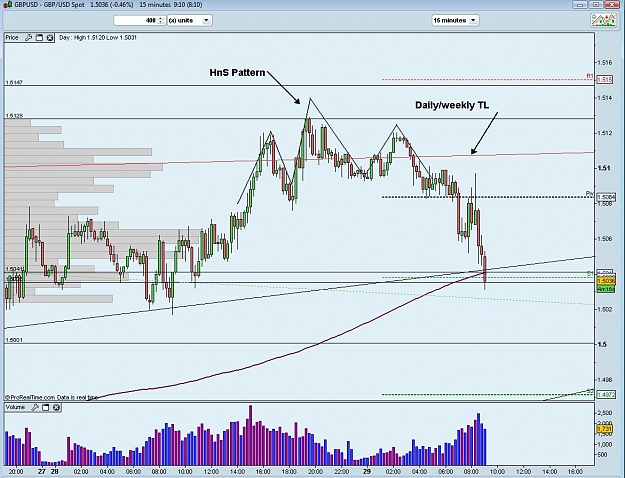Increase the units count stepper arrow
The width and height of the screenshot is (625, 478).
pyautogui.click(x=160, y=18)
